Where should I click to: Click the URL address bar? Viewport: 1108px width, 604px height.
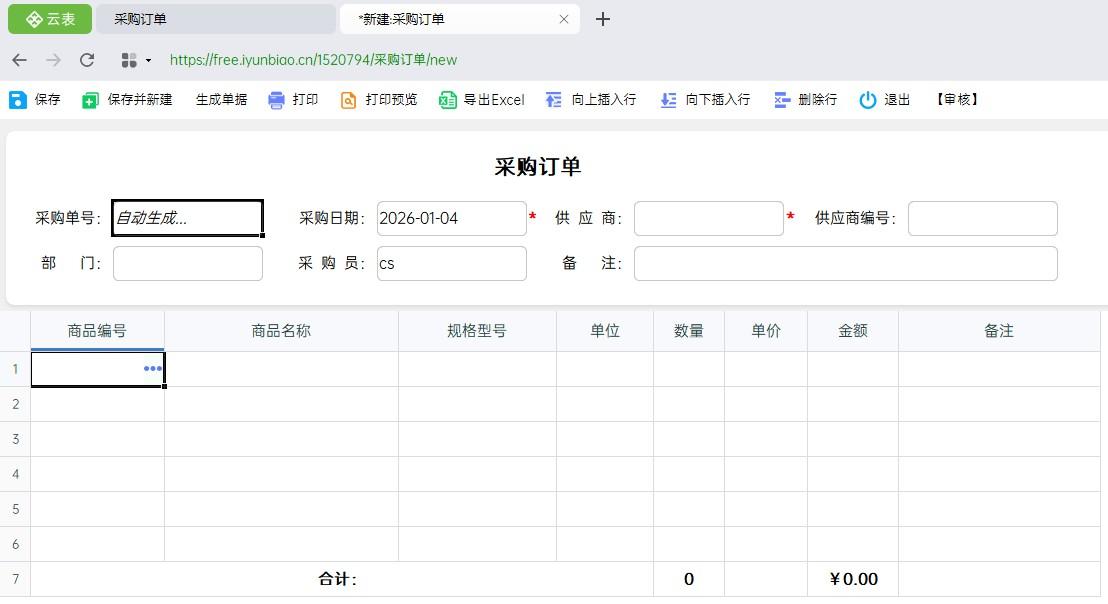(x=313, y=60)
